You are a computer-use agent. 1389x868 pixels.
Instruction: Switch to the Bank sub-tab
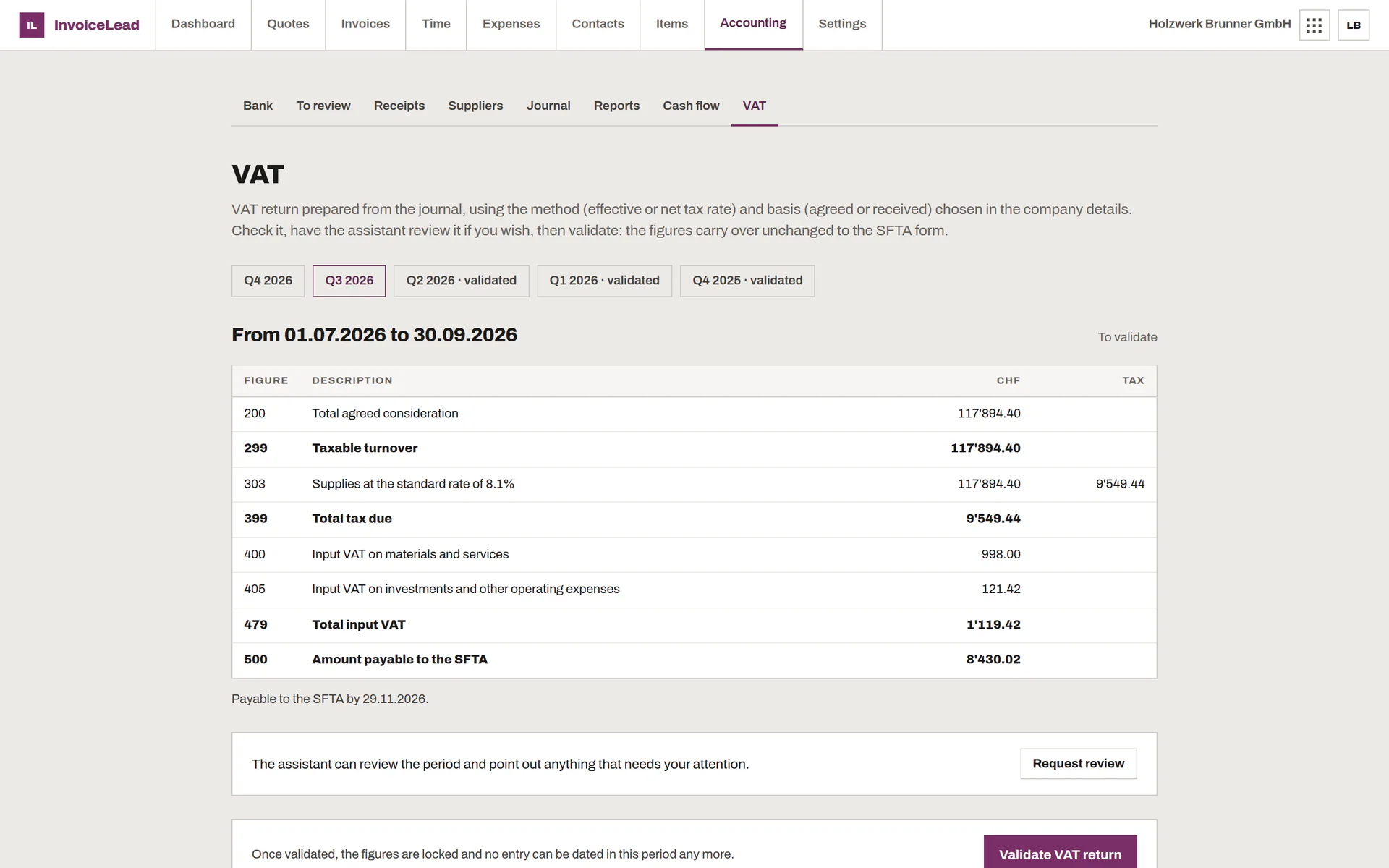click(x=258, y=106)
